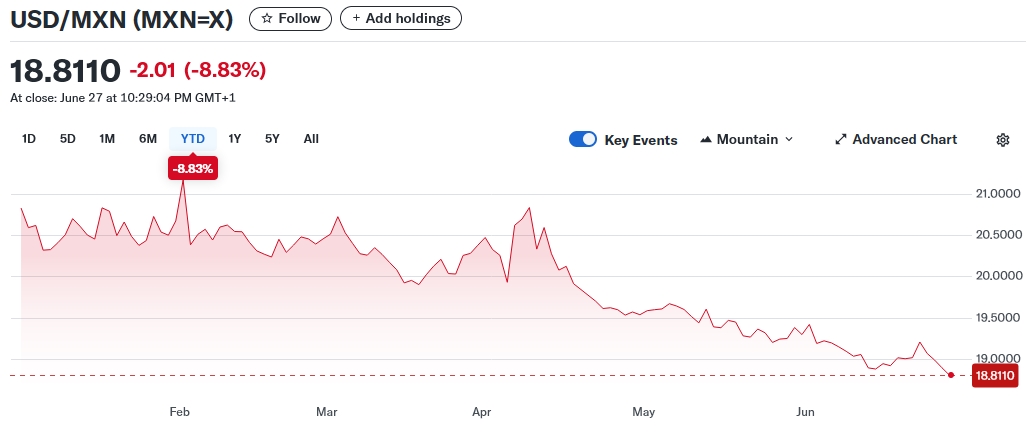1031x432 pixels.
Task: Show the All time range
Action: tap(311, 139)
